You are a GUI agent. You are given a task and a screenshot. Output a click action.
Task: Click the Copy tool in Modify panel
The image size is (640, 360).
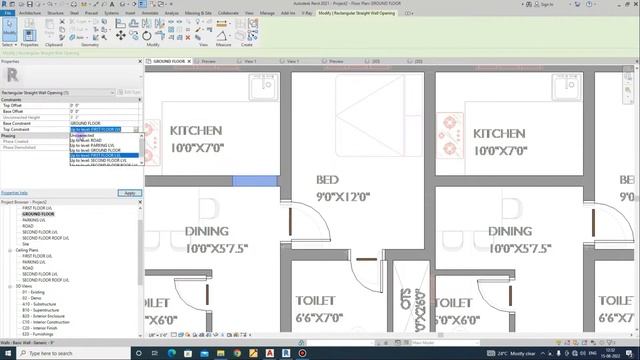[133, 36]
